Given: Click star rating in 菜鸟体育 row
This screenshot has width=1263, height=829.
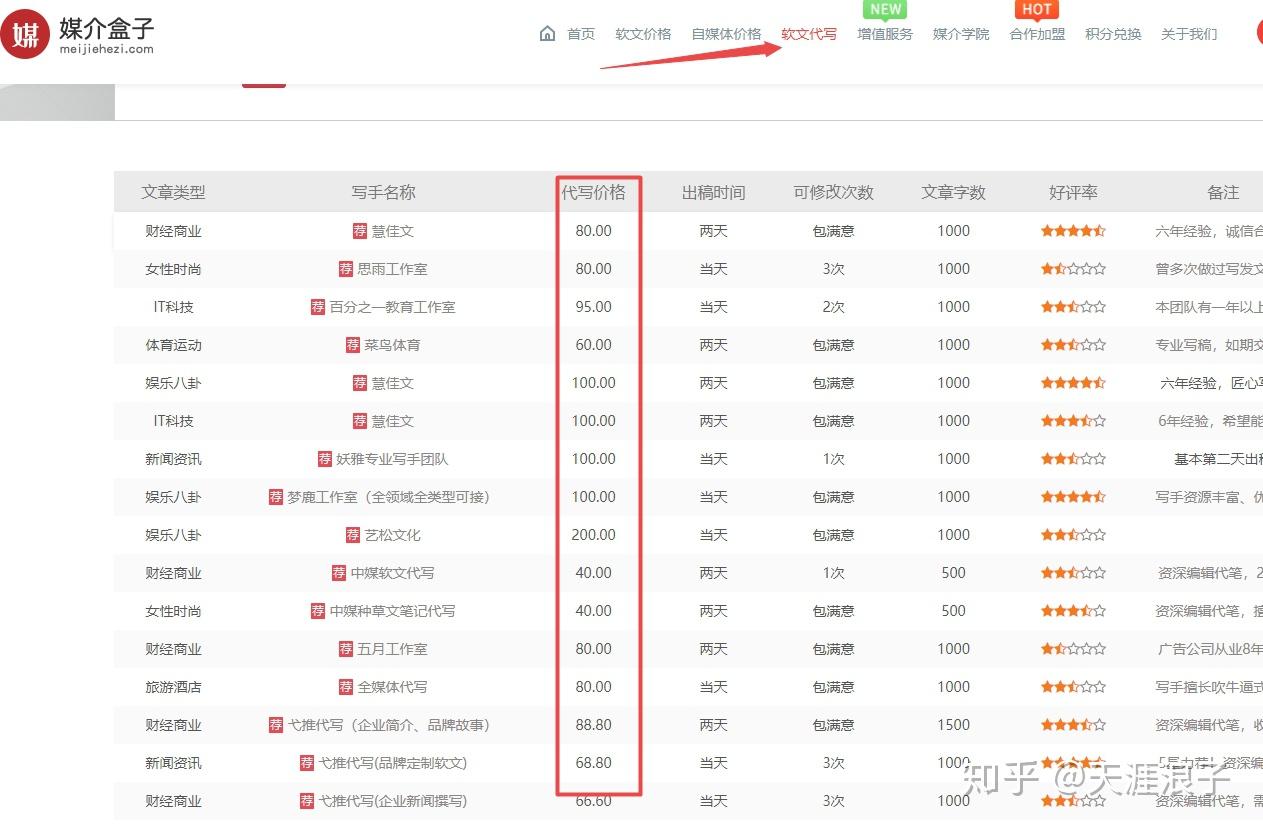Looking at the screenshot, I should click(1073, 345).
